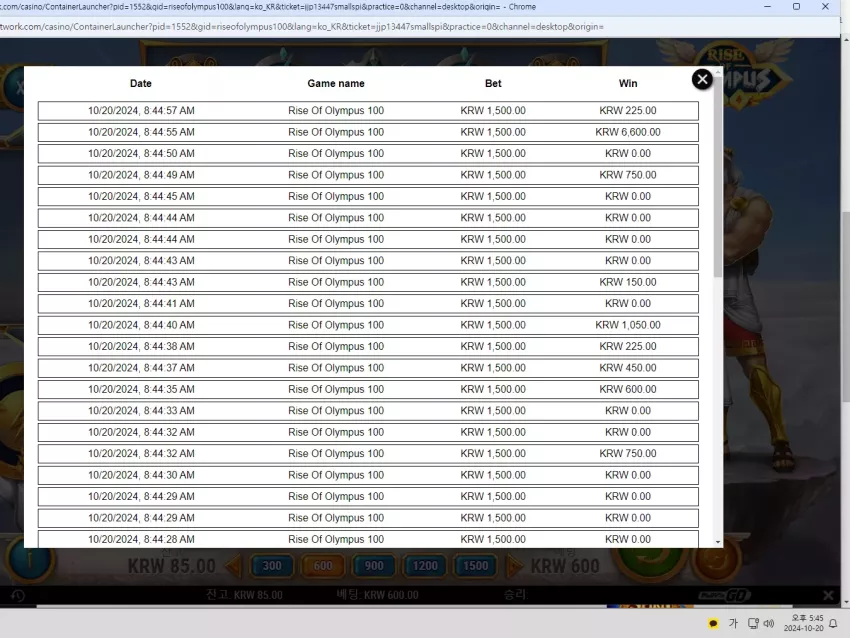Screen dimensions: 850x638
Task: Close the game history popup
Action: pos(702,80)
